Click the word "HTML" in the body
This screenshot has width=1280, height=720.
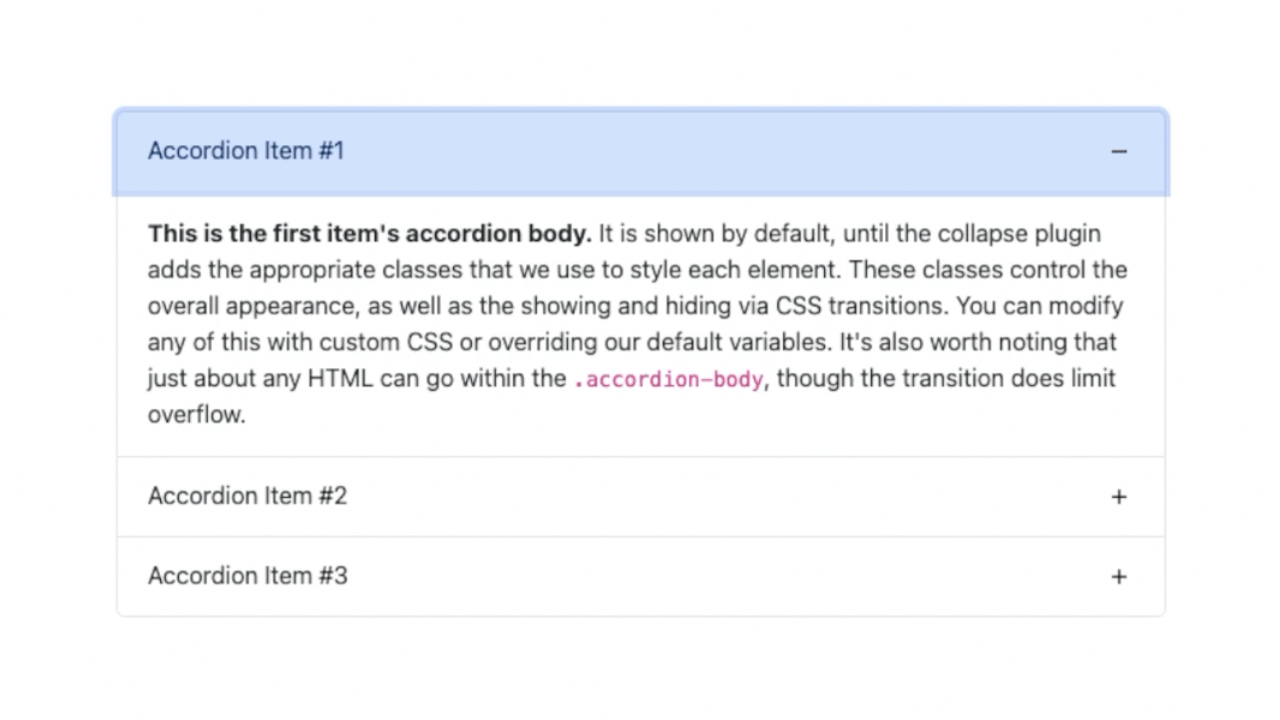coord(340,379)
